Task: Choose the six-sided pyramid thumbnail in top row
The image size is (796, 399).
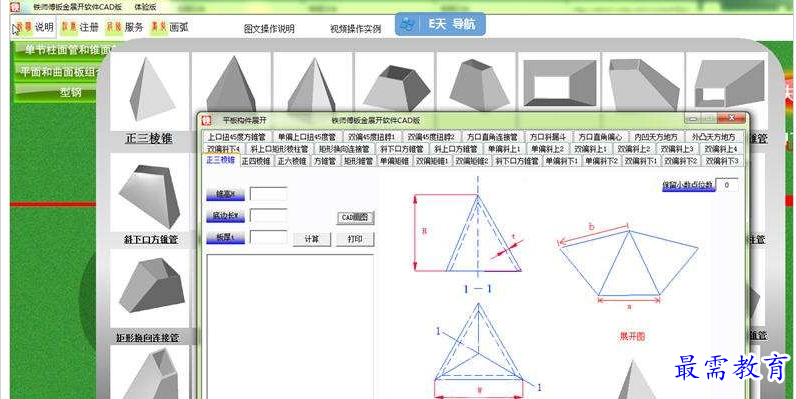Action: pyautogui.click(x=312, y=82)
